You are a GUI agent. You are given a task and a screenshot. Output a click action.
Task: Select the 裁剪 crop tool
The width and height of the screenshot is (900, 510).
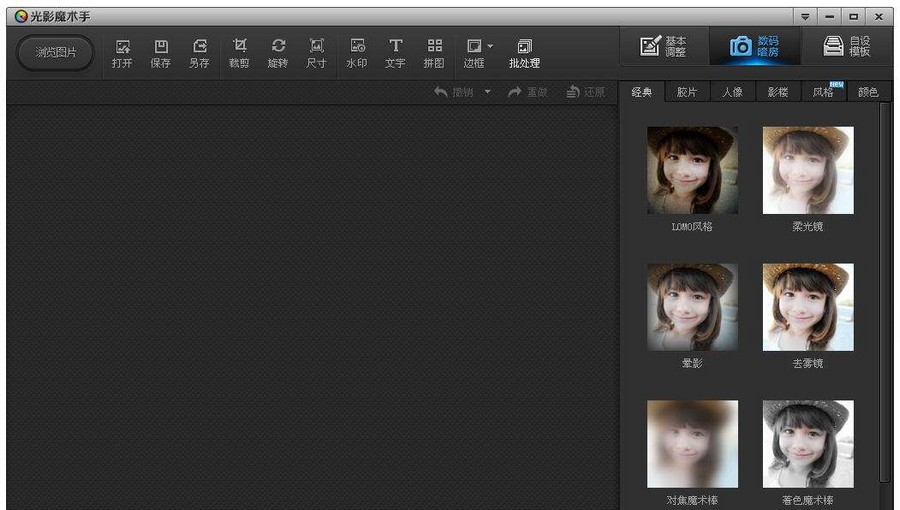pyautogui.click(x=239, y=54)
